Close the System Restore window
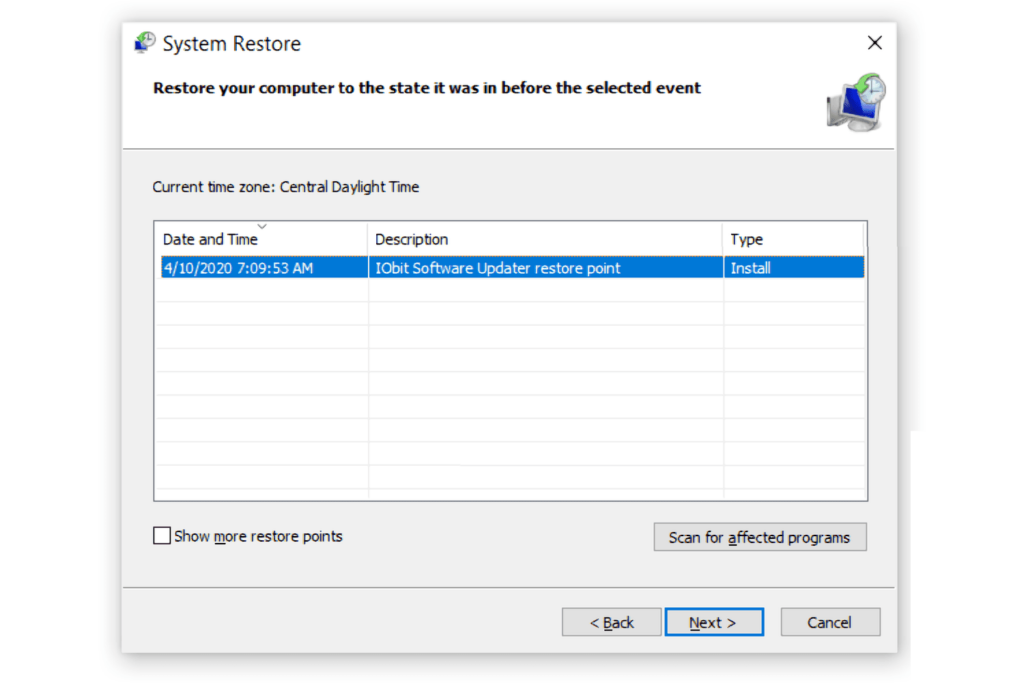The width and height of the screenshot is (1024, 683). tap(875, 43)
